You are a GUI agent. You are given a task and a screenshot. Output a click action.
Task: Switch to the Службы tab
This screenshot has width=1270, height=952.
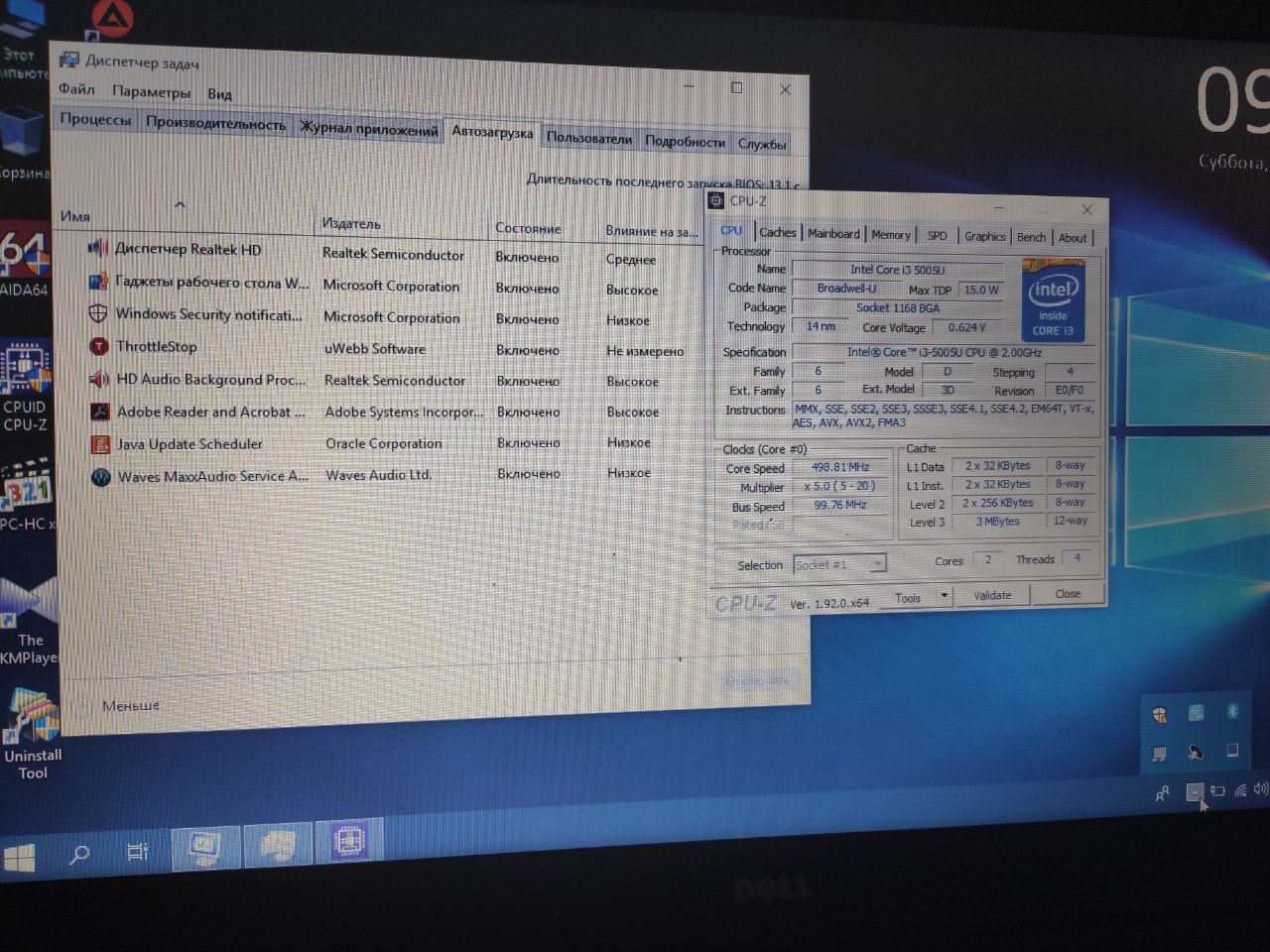762,144
